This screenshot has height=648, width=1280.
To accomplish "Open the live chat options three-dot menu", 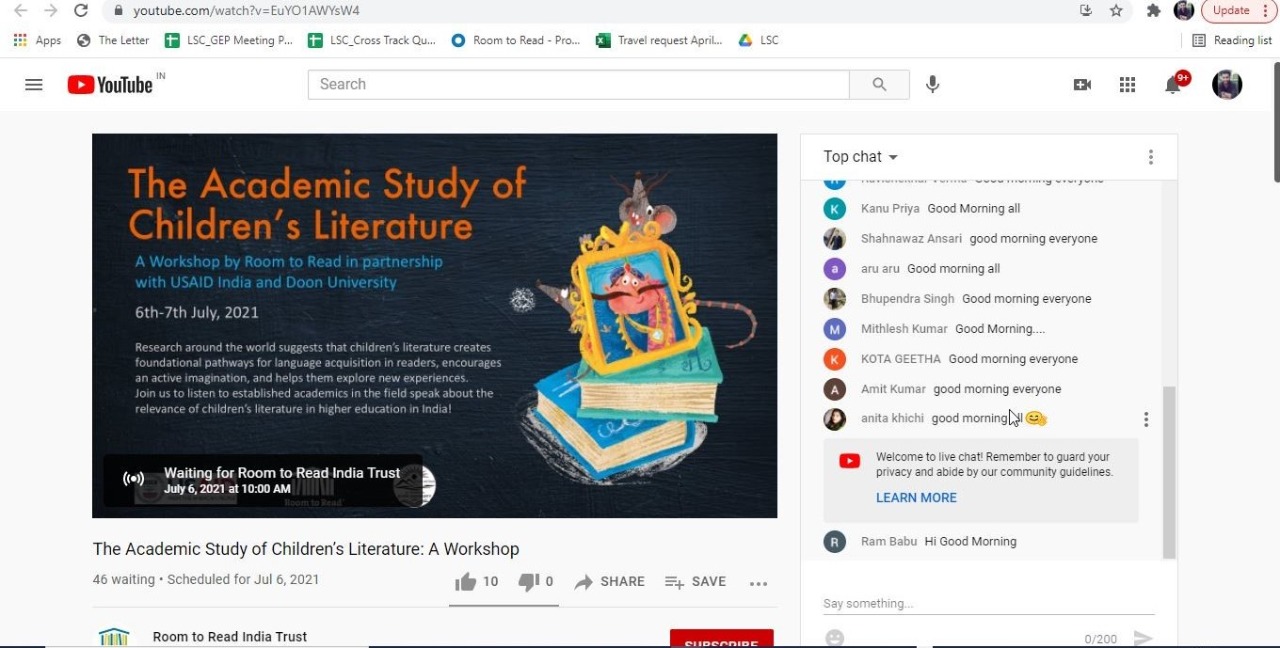I will point(1150,156).
